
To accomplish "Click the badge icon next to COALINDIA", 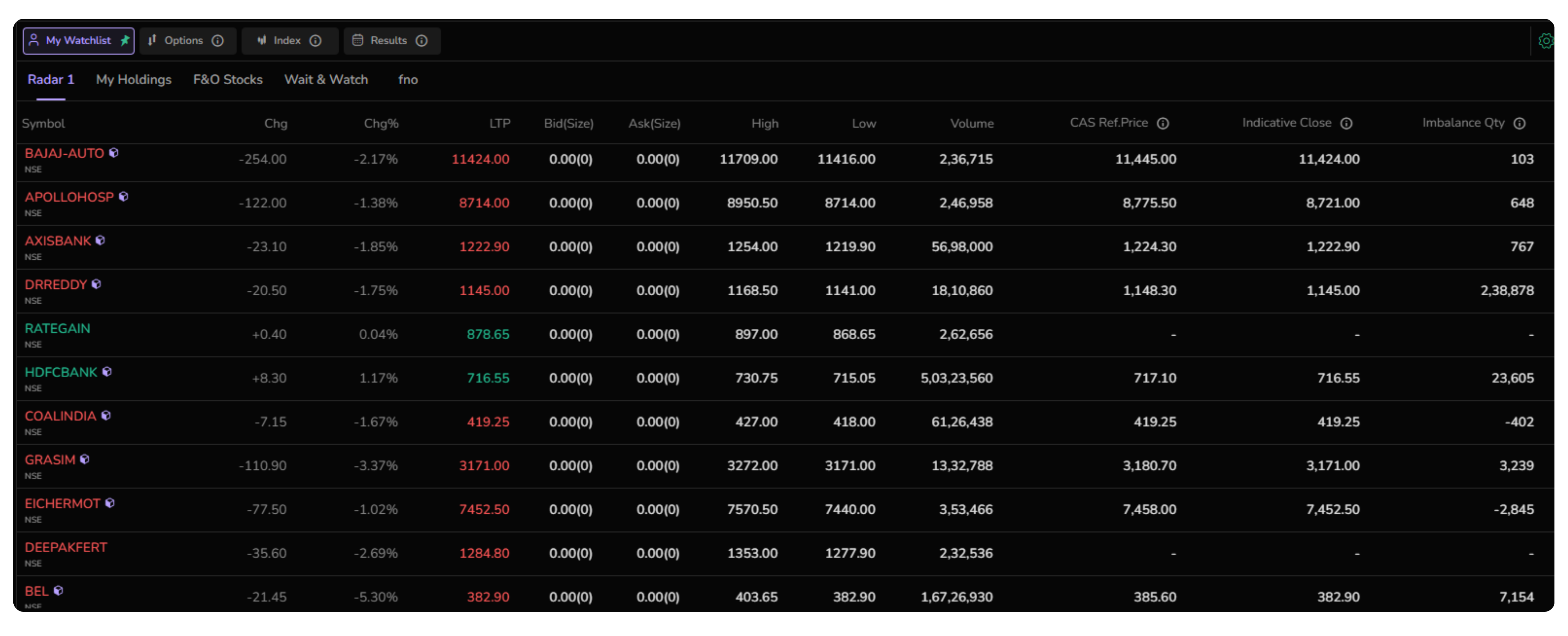I will tap(106, 416).
